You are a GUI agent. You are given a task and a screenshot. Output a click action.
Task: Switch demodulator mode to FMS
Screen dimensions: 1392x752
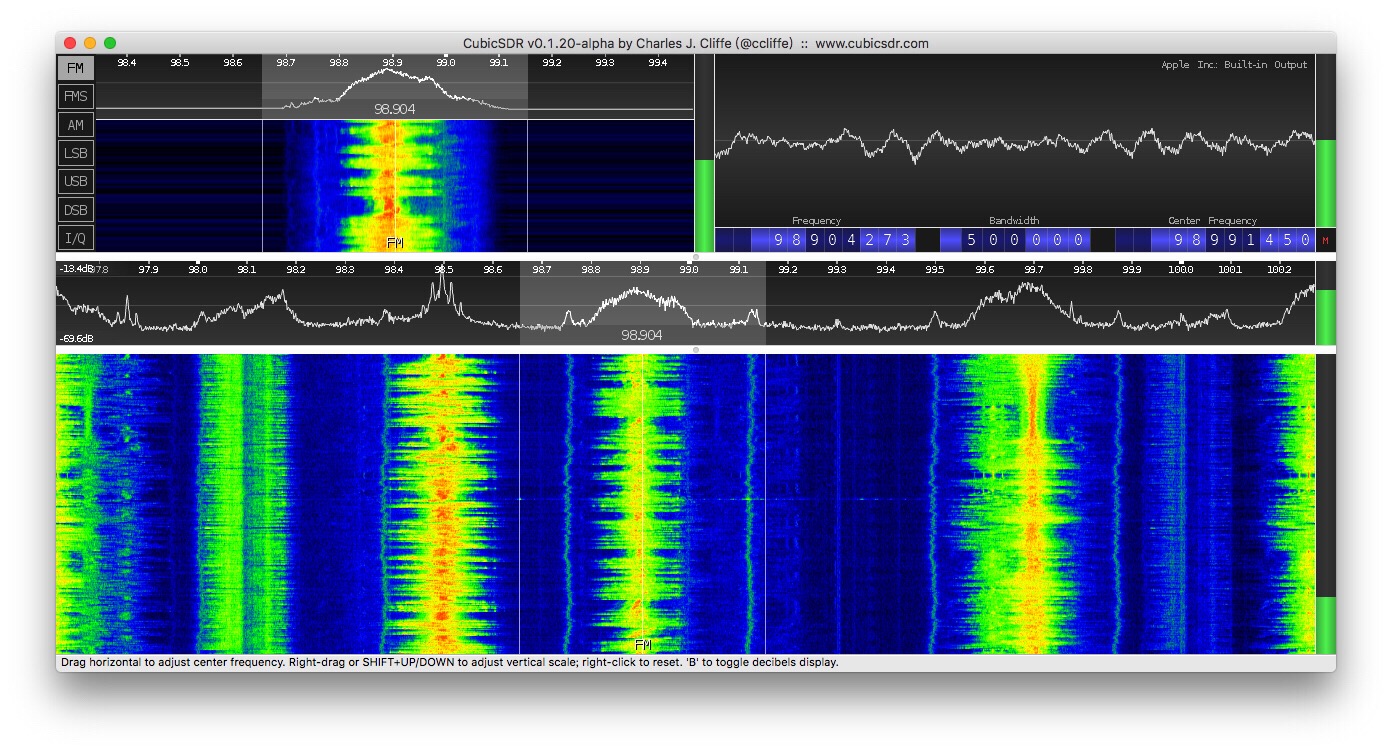[75, 97]
